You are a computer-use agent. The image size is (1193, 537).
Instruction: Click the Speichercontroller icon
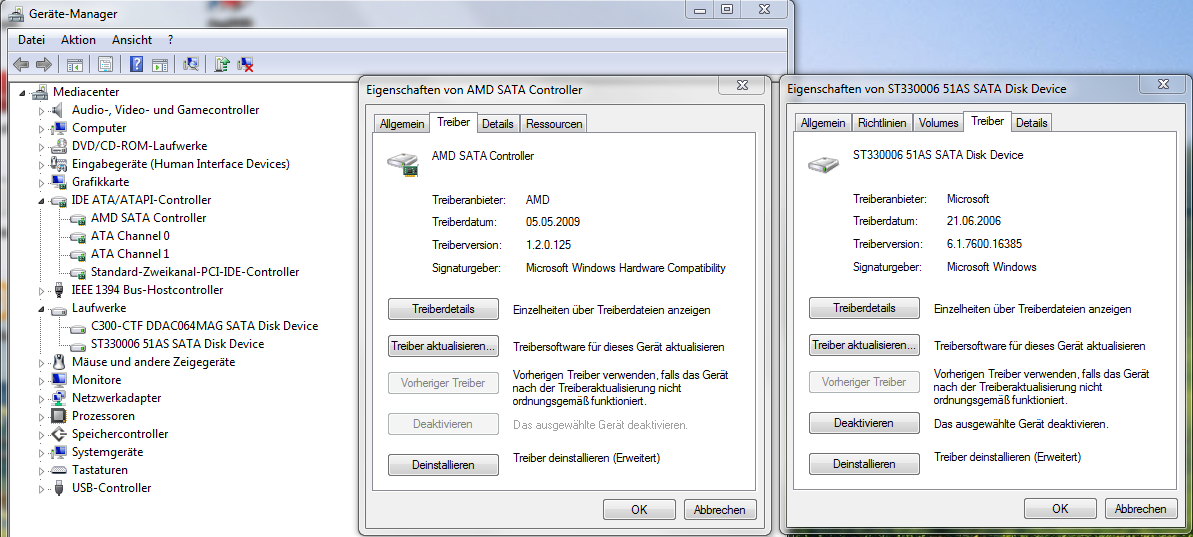click(59, 434)
